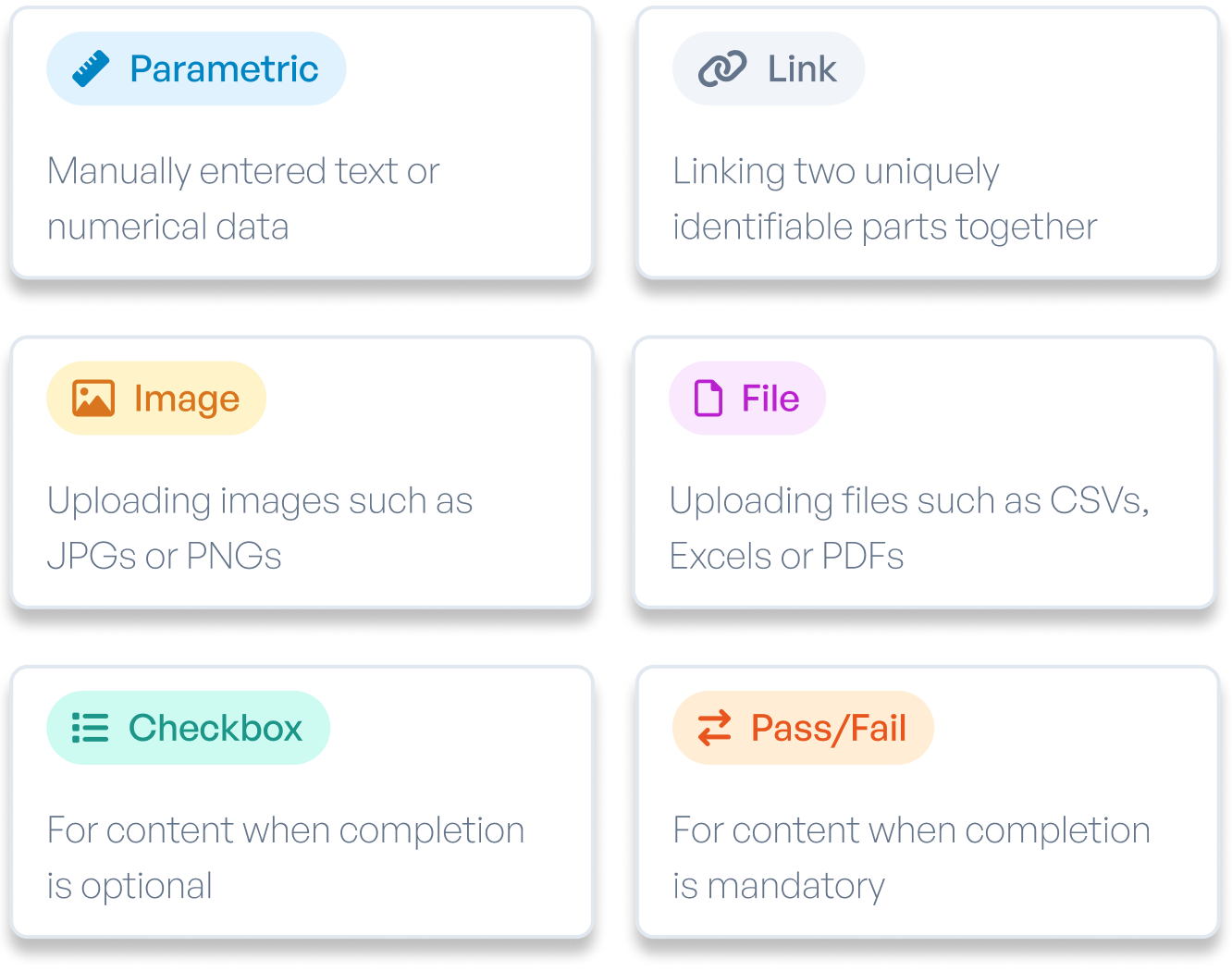1232x971 pixels.
Task: Pick the Pass/Fail badge label
Action: click(829, 728)
